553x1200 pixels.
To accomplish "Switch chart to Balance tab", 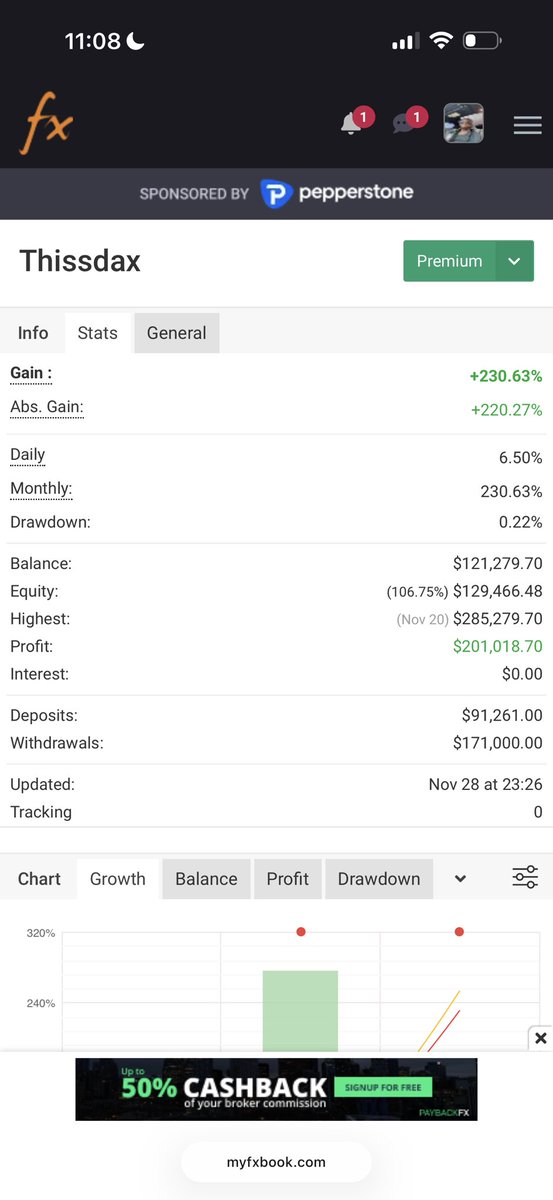I will [206, 879].
